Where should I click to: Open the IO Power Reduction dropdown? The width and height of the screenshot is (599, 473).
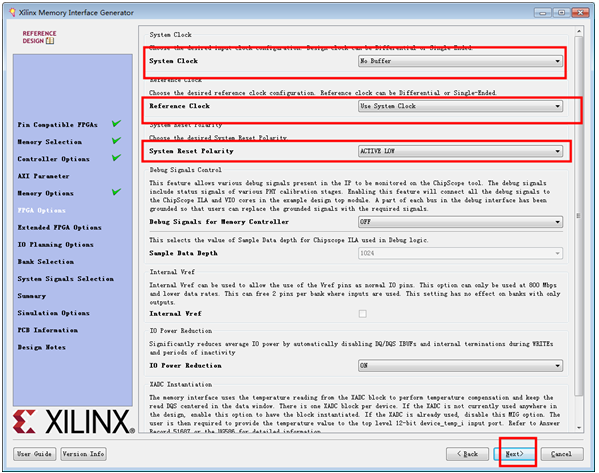[x=460, y=366]
